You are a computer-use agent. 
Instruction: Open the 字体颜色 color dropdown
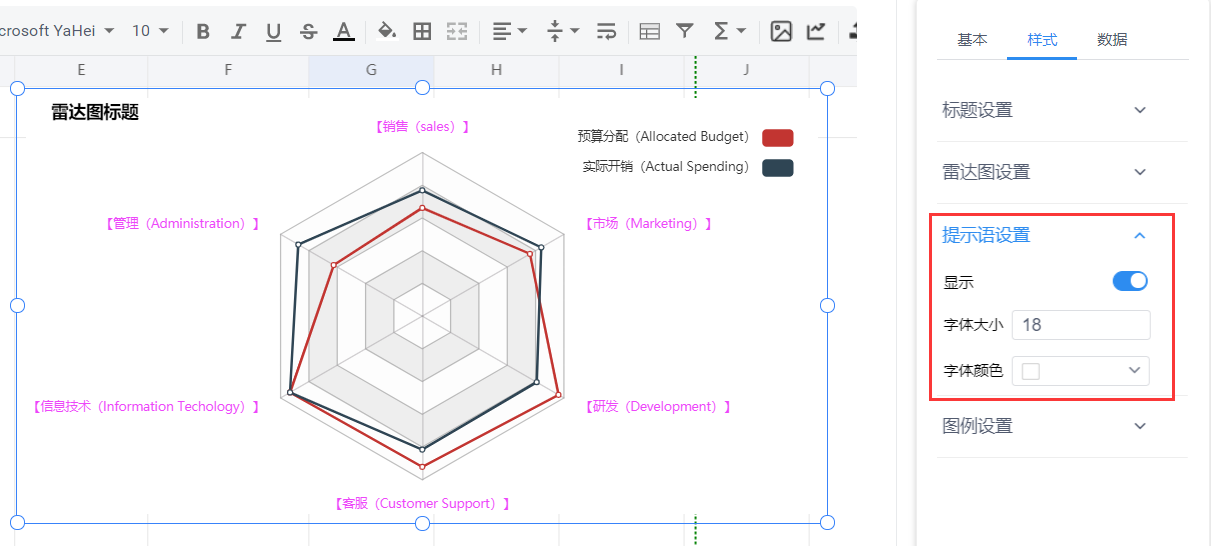1081,371
